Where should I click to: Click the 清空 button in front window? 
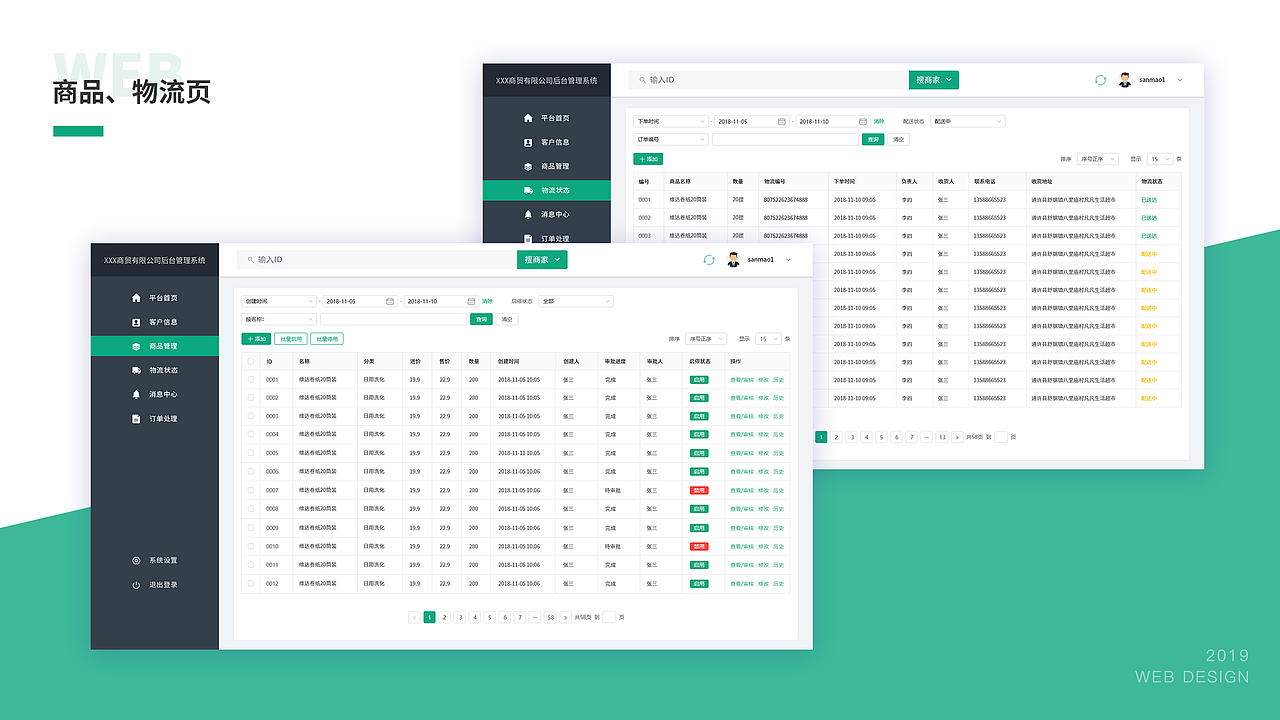[507, 319]
